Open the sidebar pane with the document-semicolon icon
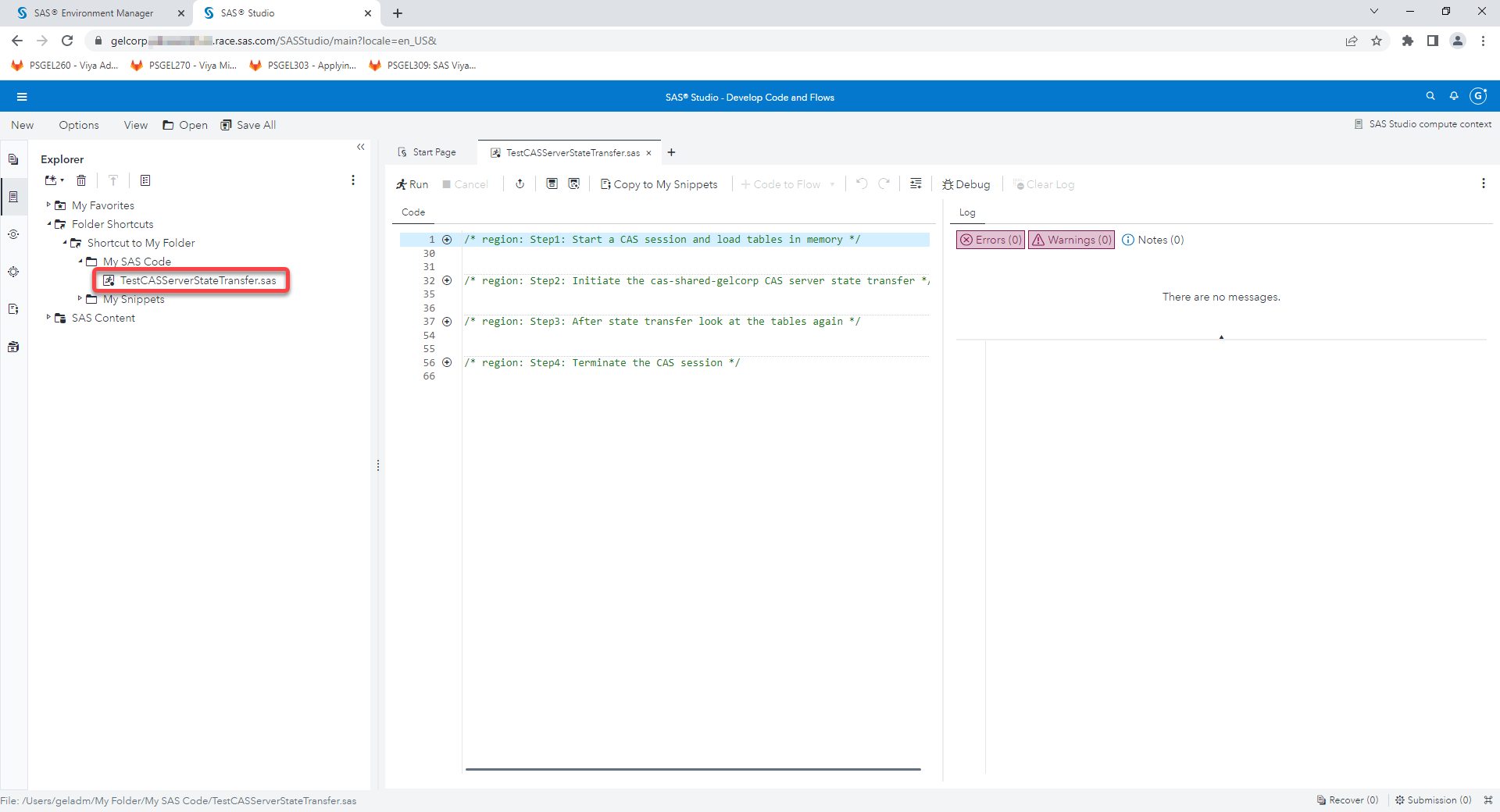 point(13,309)
